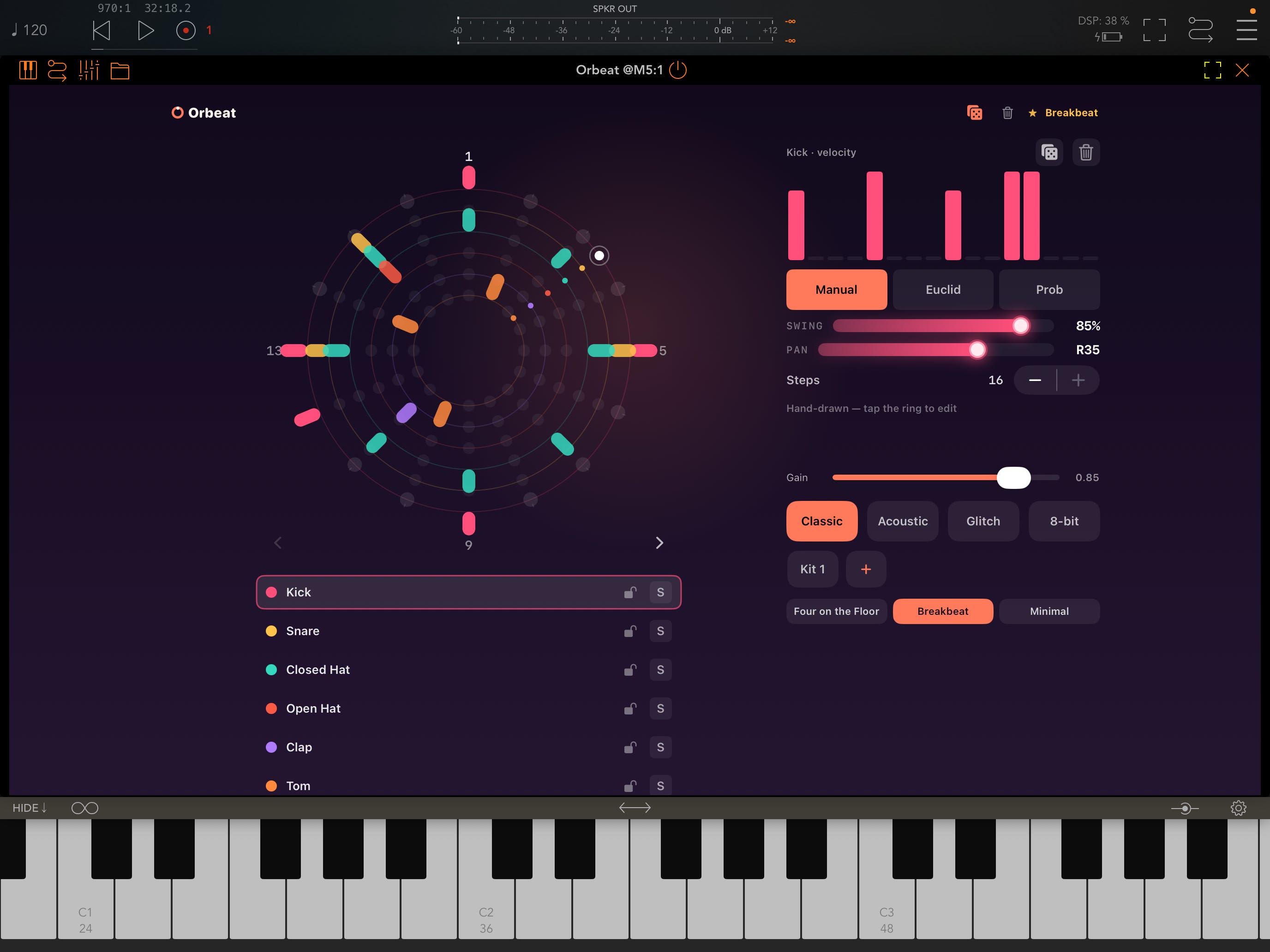Delete the pattern using the header trash icon

1007,113
